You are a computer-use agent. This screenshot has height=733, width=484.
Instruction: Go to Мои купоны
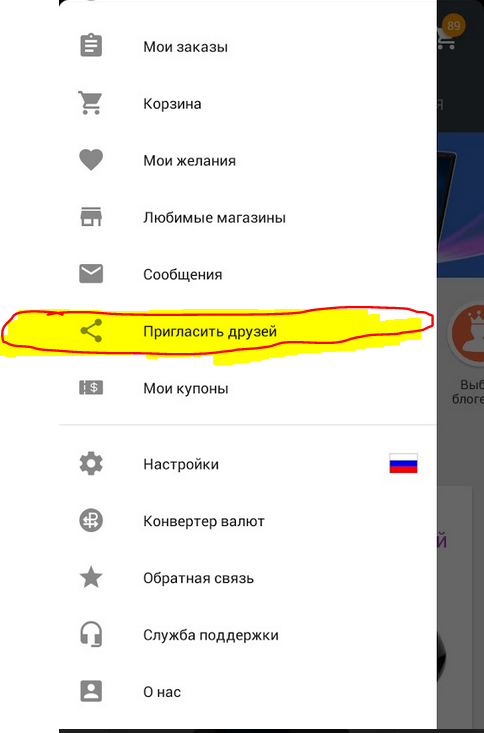click(x=248, y=388)
